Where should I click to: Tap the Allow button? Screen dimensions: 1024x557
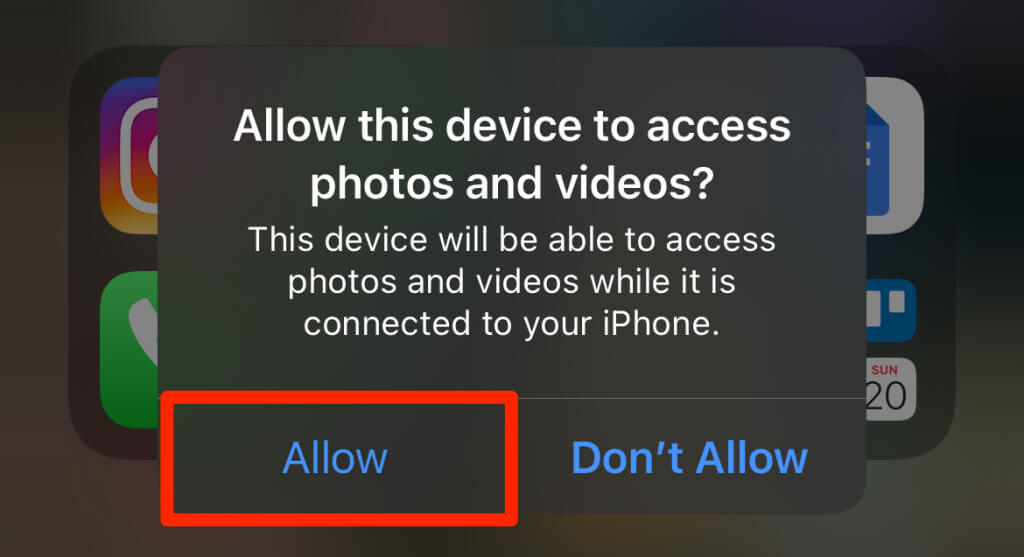tap(335, 457)
